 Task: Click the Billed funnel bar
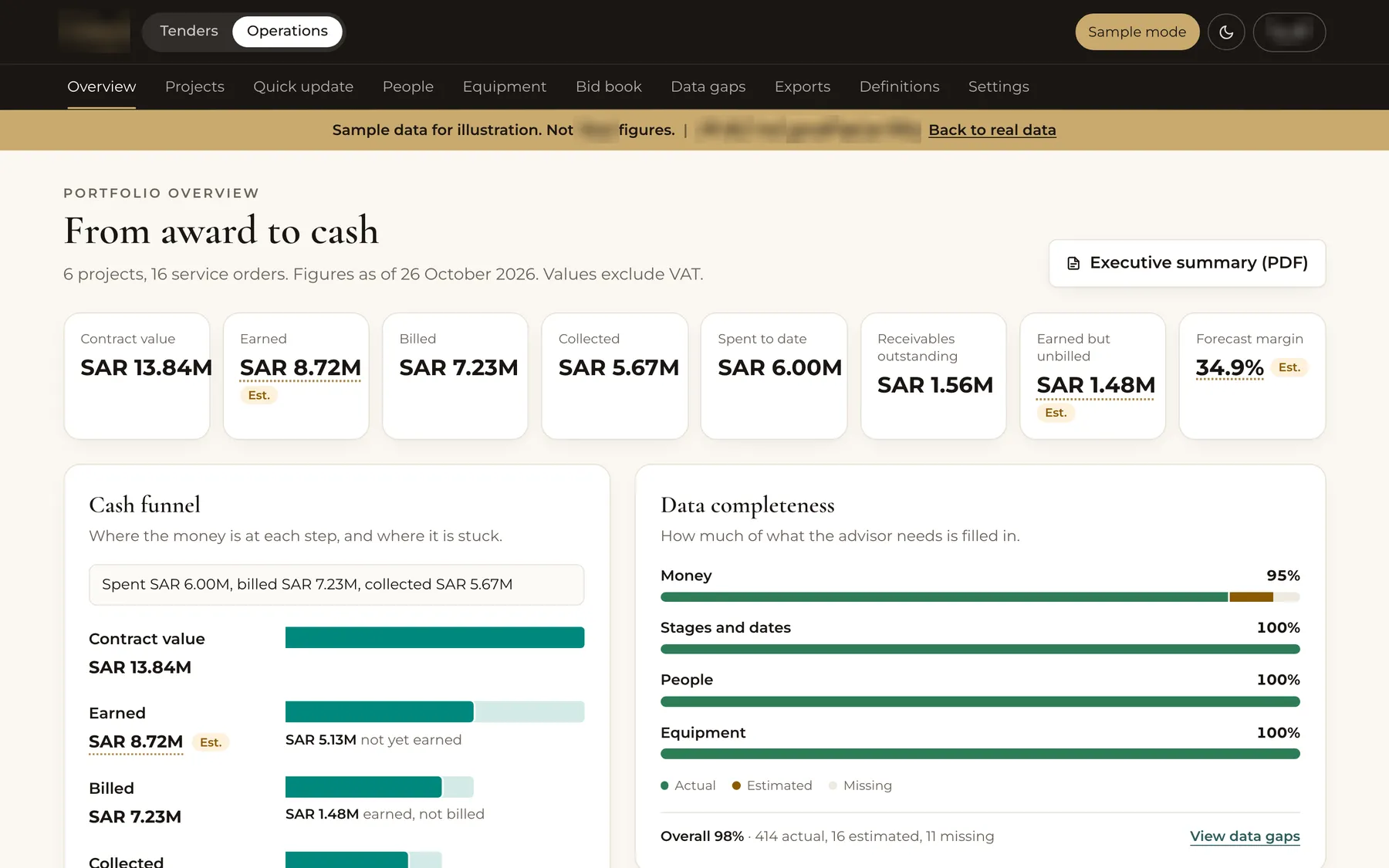[379, 787]
